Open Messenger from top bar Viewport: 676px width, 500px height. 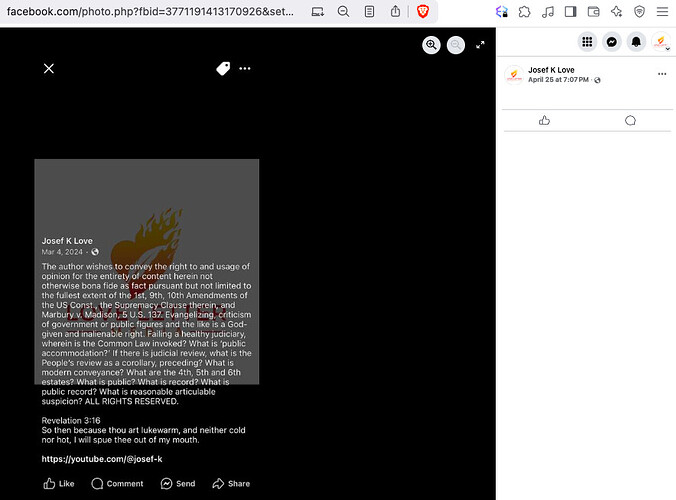click(x=612, y=42)
